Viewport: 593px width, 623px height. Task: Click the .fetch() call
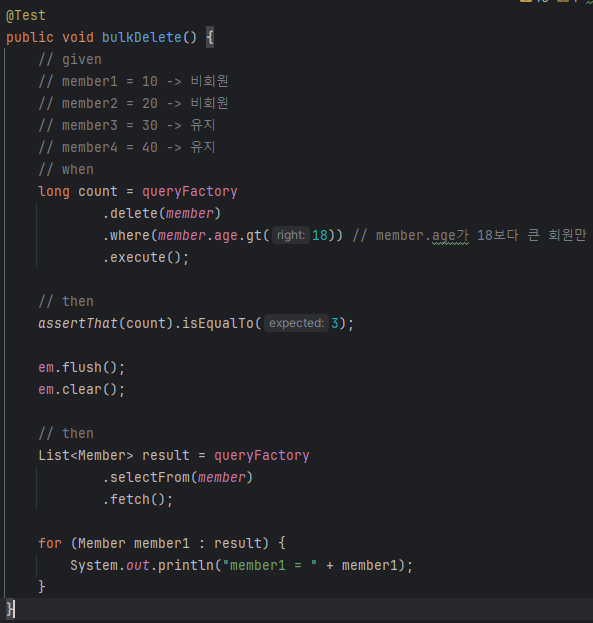(x=138, y=499)
